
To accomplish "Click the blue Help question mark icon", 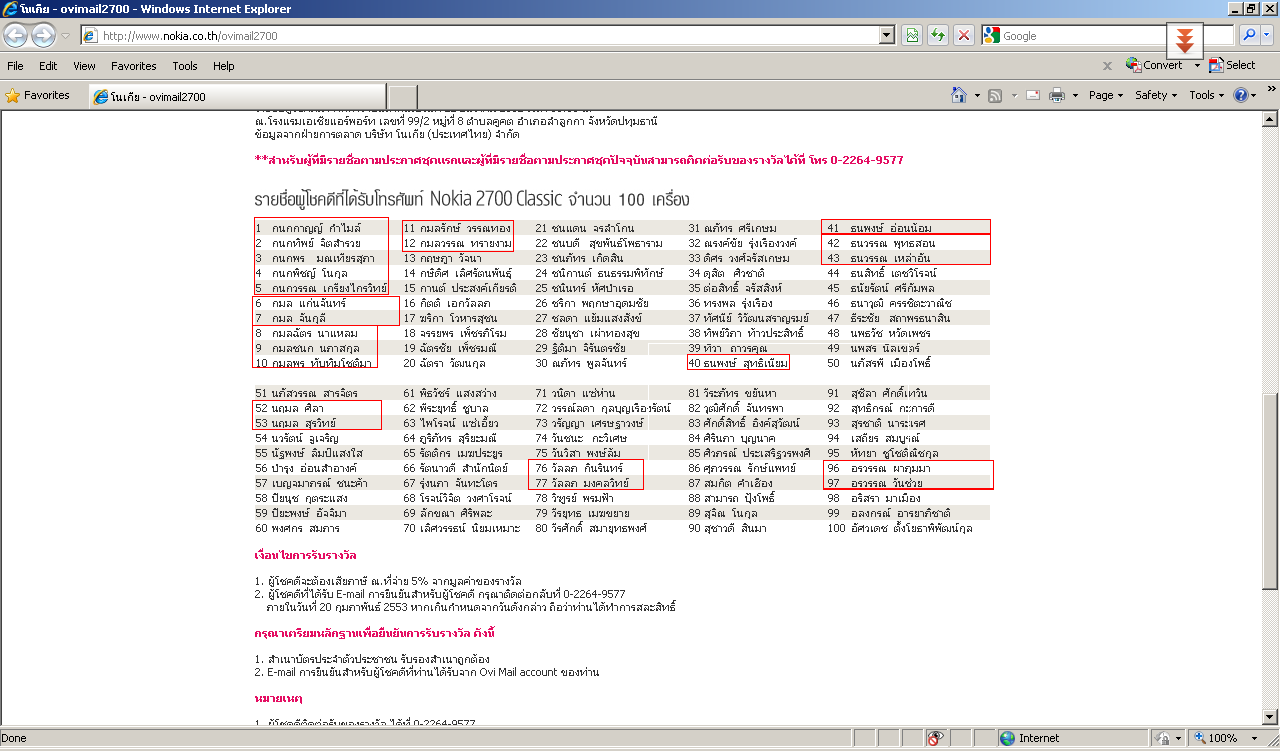I will (x=1241, y=95).
